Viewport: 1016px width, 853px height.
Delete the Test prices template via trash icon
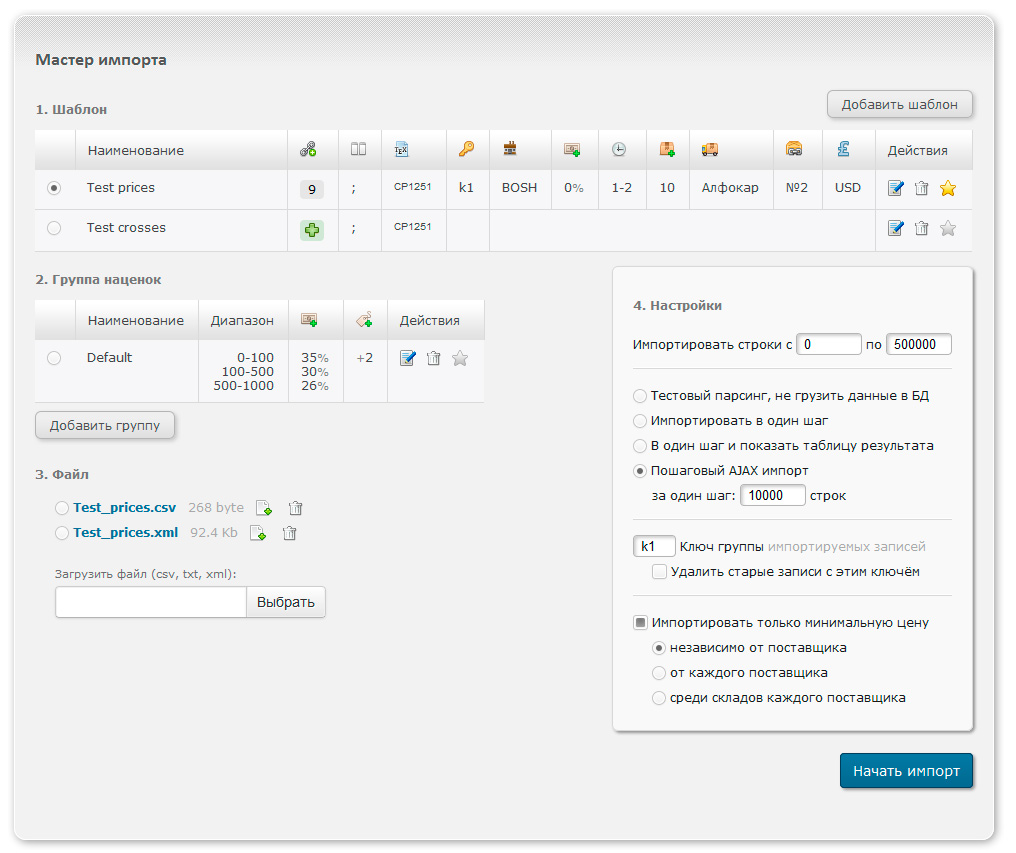click(921, 189)
